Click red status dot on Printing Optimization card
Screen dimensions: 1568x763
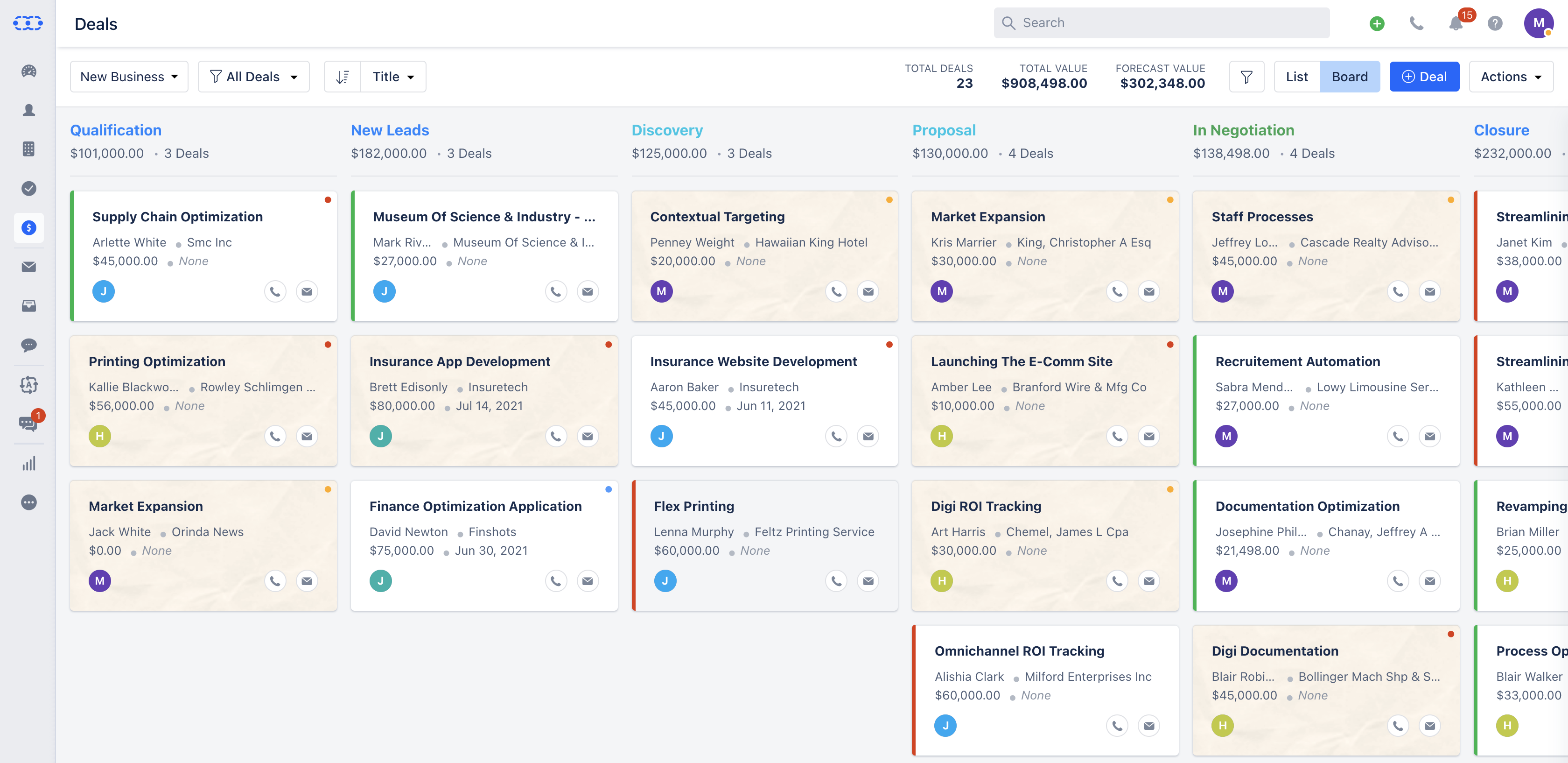tap(328, 345)
